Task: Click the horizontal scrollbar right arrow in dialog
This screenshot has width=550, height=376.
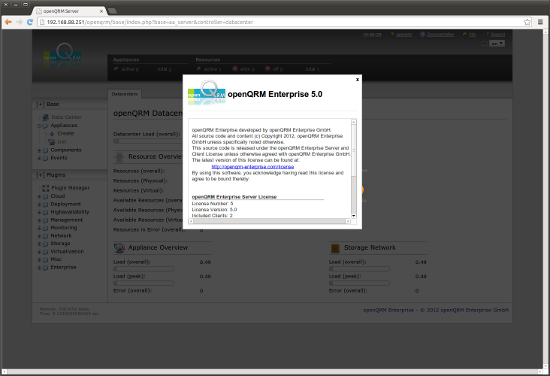Action: 348,221
